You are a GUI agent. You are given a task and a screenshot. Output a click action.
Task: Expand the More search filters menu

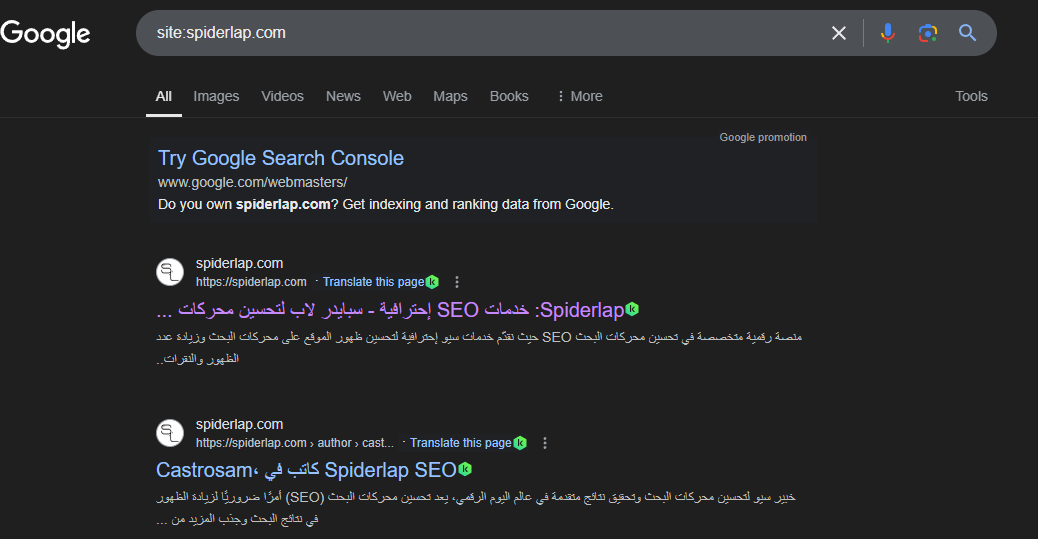click(579, 96)
